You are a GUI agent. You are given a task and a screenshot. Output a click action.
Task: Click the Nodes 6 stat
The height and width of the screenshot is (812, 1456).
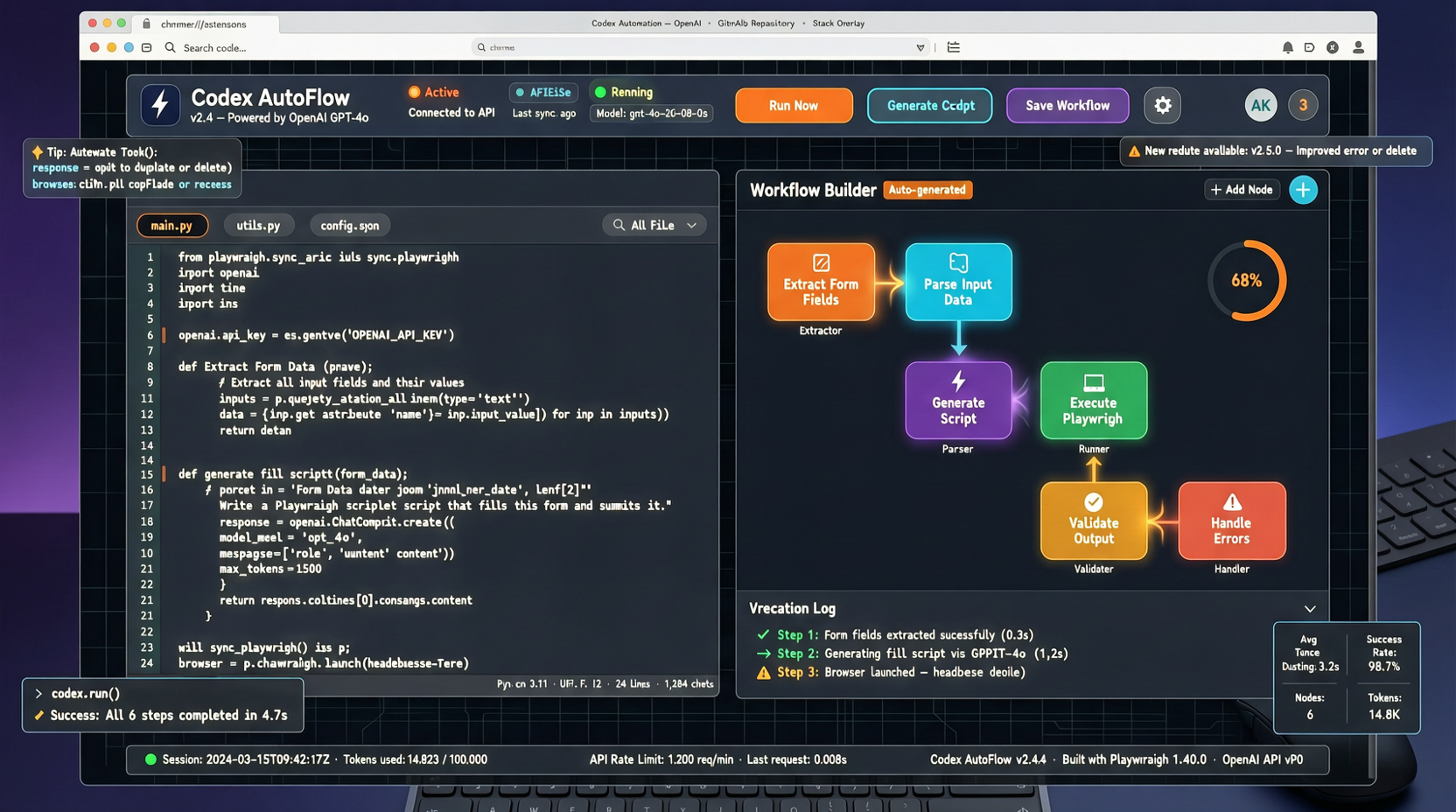1309,706
